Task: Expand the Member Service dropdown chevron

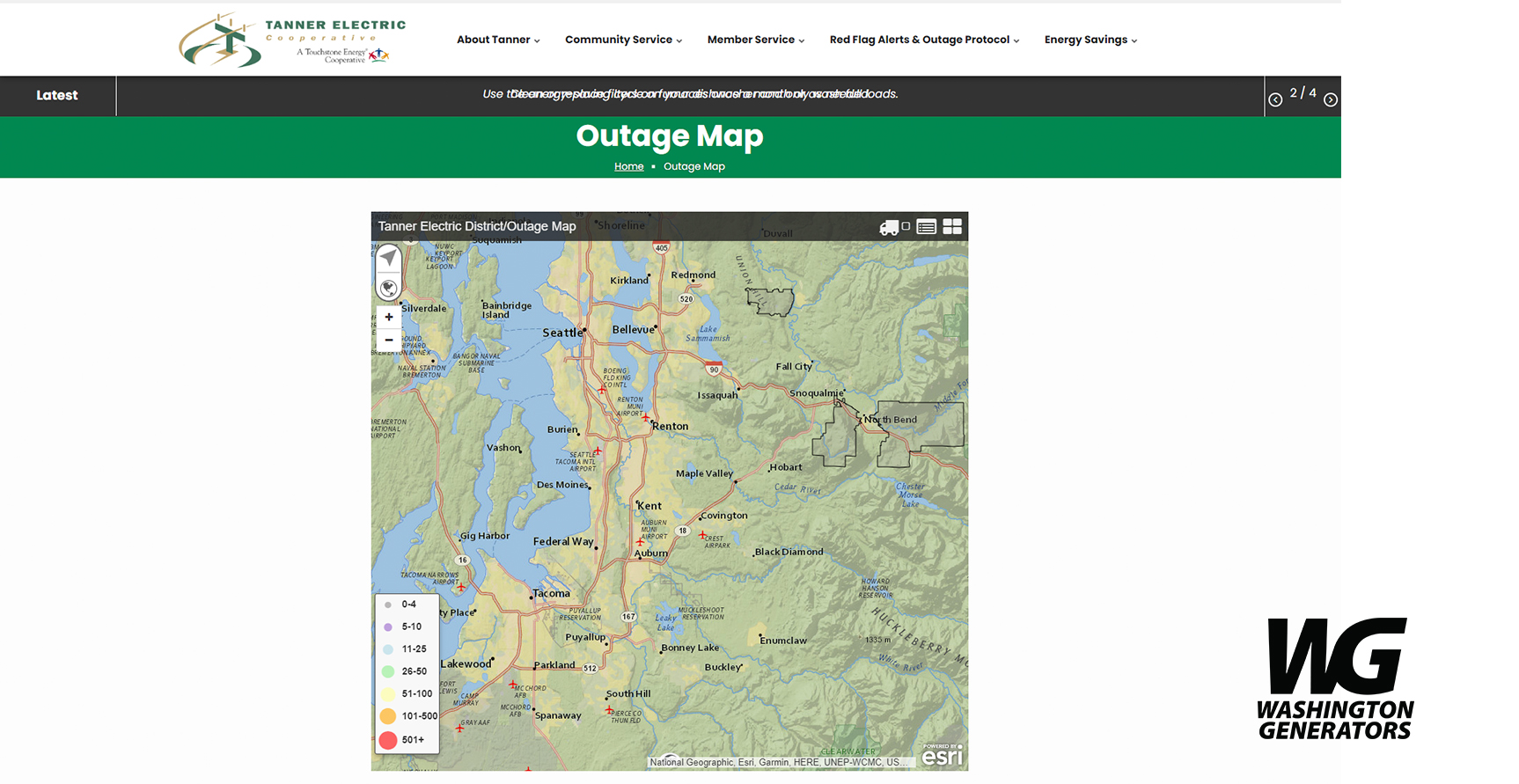Action: (801, 40)
